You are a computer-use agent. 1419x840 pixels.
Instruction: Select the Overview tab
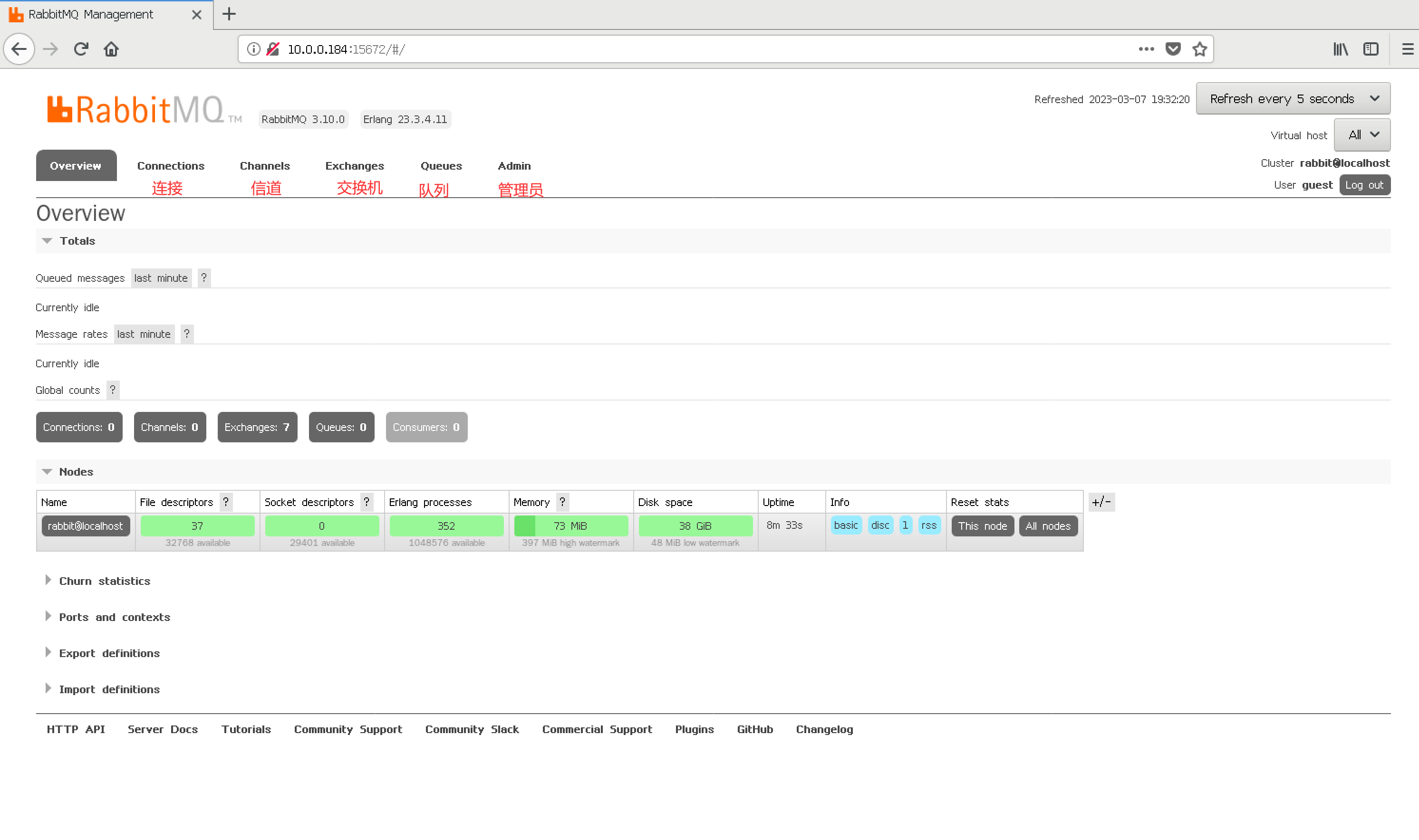click(76, 166)
